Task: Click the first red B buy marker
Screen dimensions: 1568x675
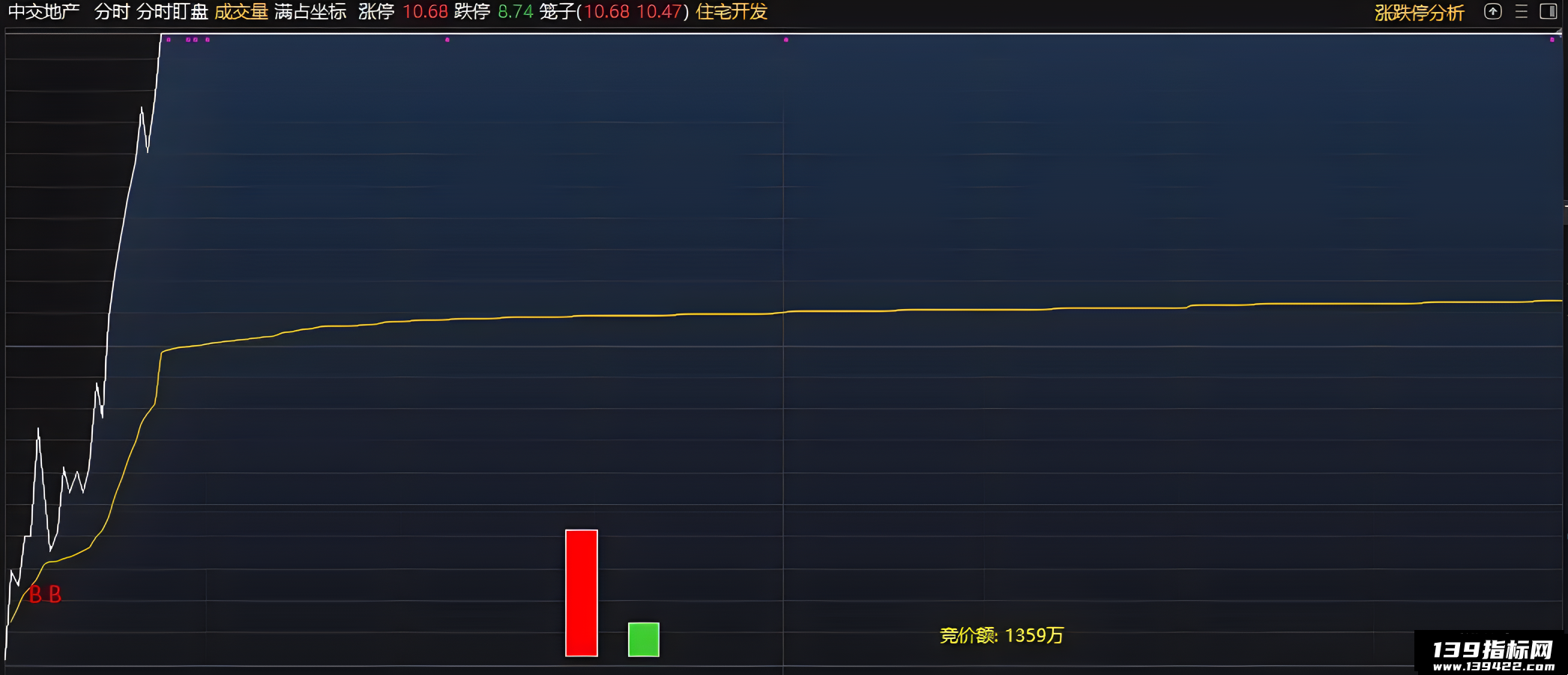Action: click(34, 595)
